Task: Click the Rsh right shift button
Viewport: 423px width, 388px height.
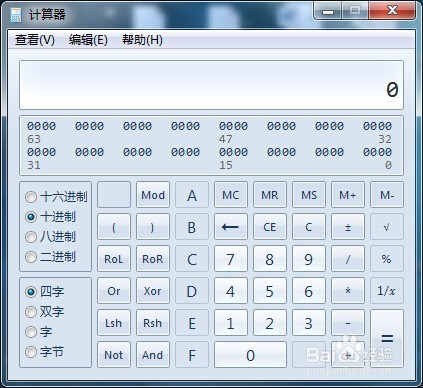Action: (153, 323)
